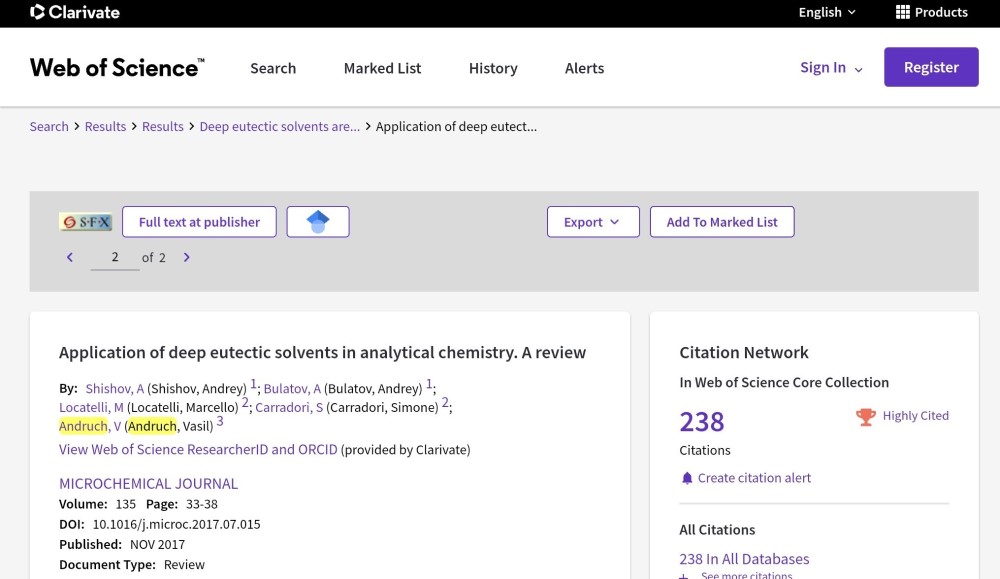Click 'In Web of Science Core Collection' text
The image size is (1000, 579).
[x=784, y=383]
